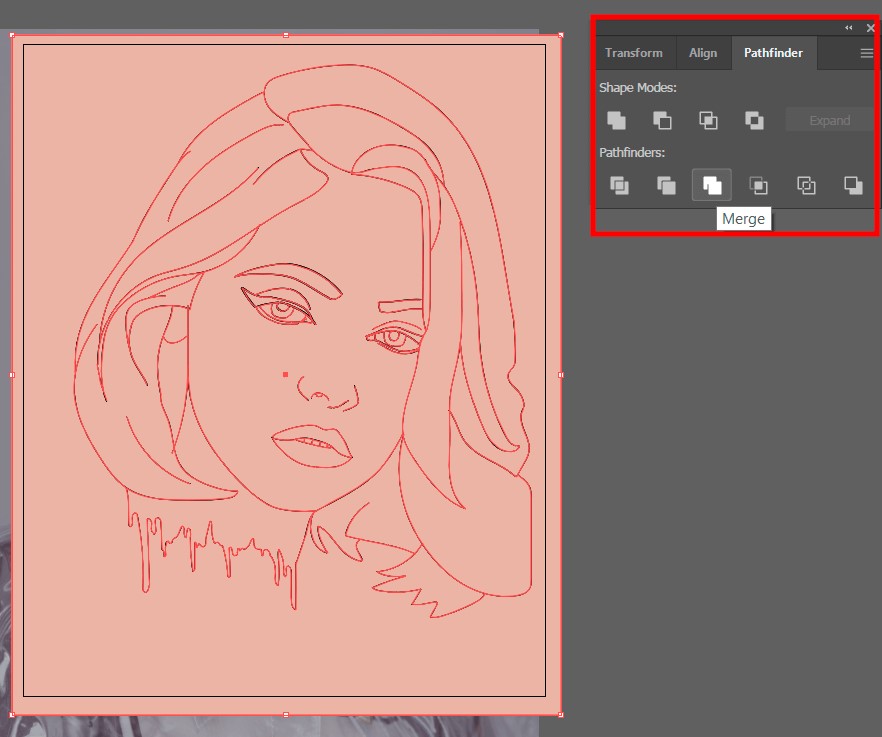Click the Unite shape mode icon
This screenshot has width=882, height=737.
[616, 120]
